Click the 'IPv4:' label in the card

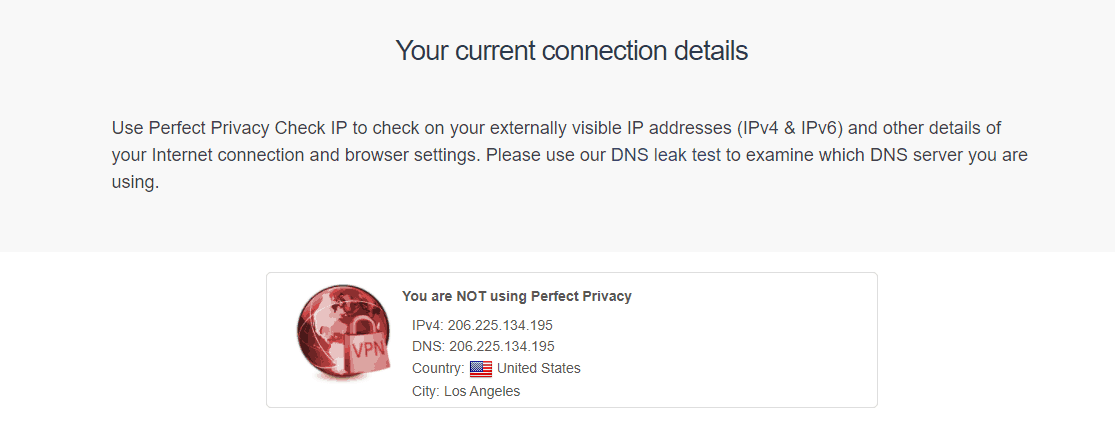click(427, 325)
